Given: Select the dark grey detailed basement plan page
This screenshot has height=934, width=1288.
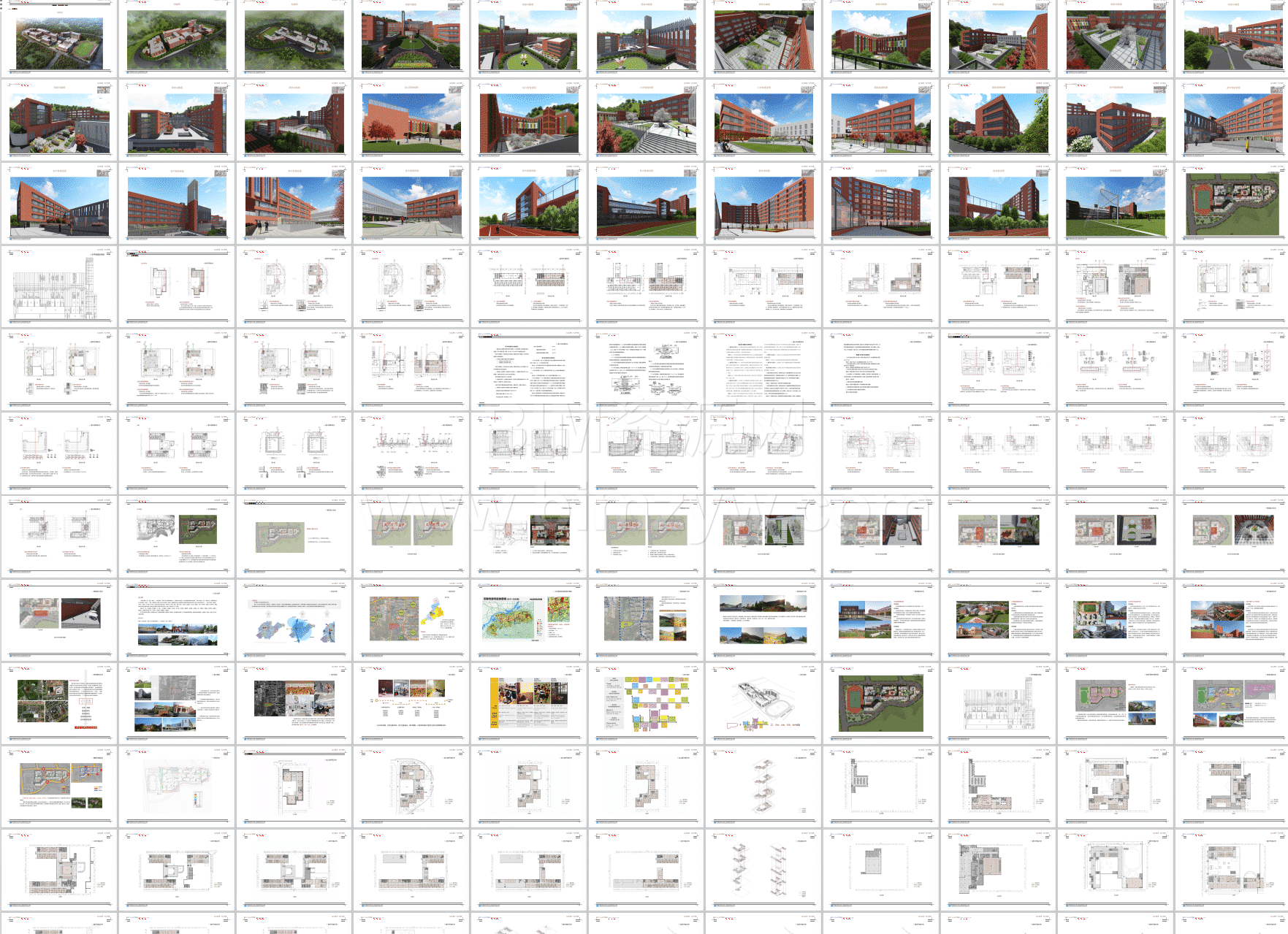Looking at the screenshot, I should (999, 869).
